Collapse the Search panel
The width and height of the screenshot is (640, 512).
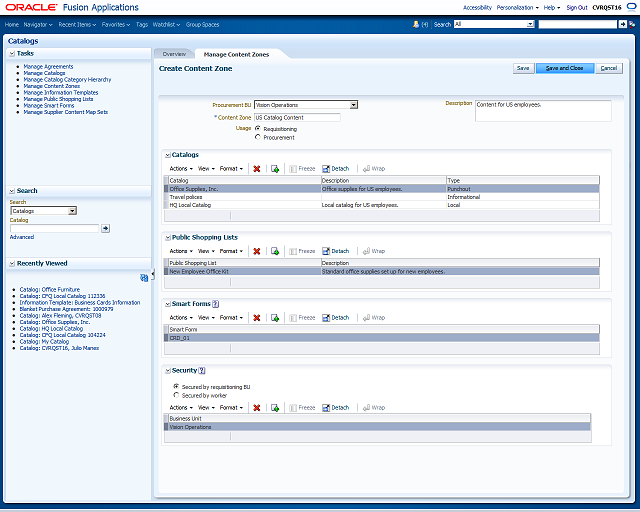(12, 191)
